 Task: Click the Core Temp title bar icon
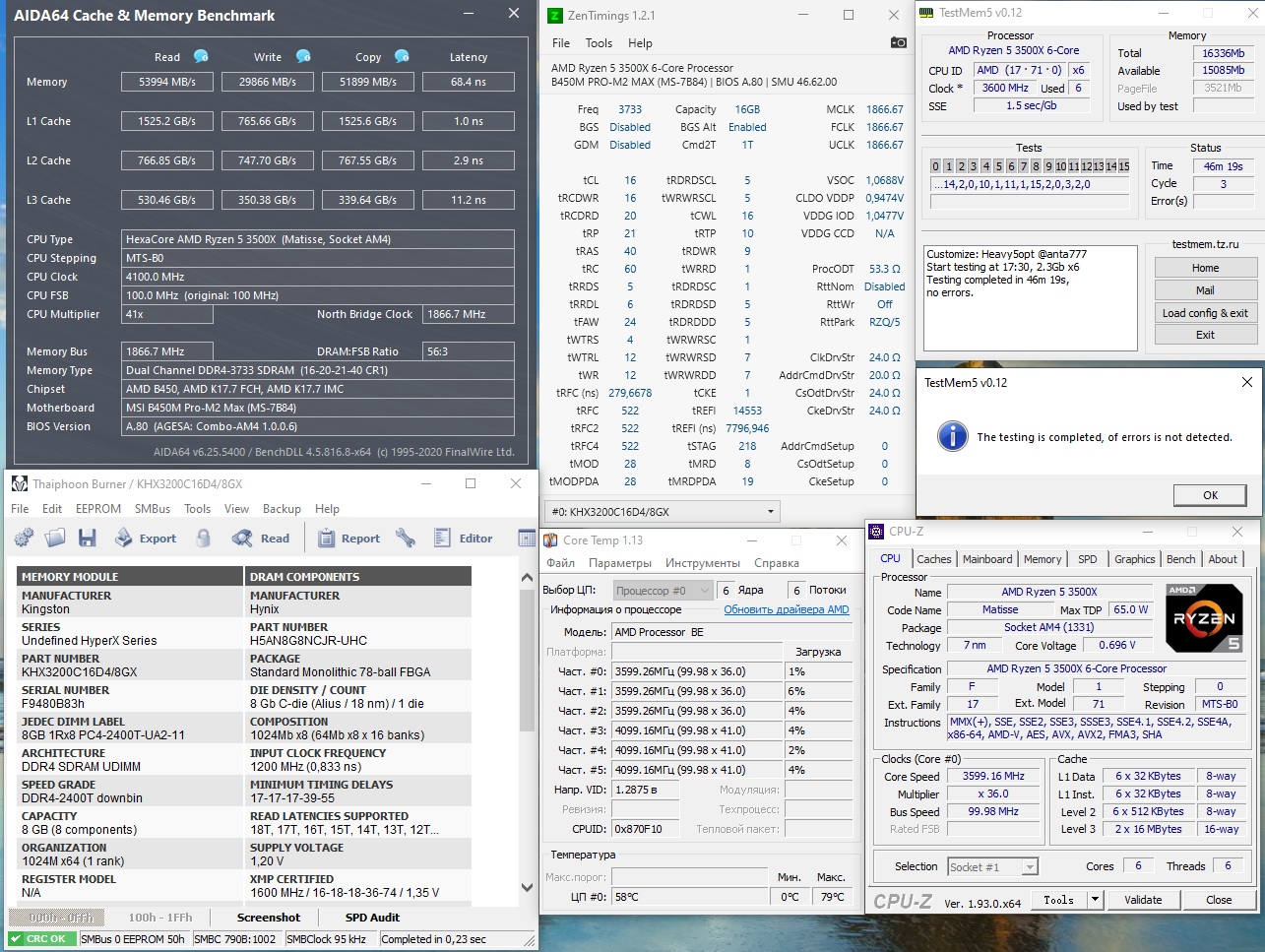coord(551,539)
